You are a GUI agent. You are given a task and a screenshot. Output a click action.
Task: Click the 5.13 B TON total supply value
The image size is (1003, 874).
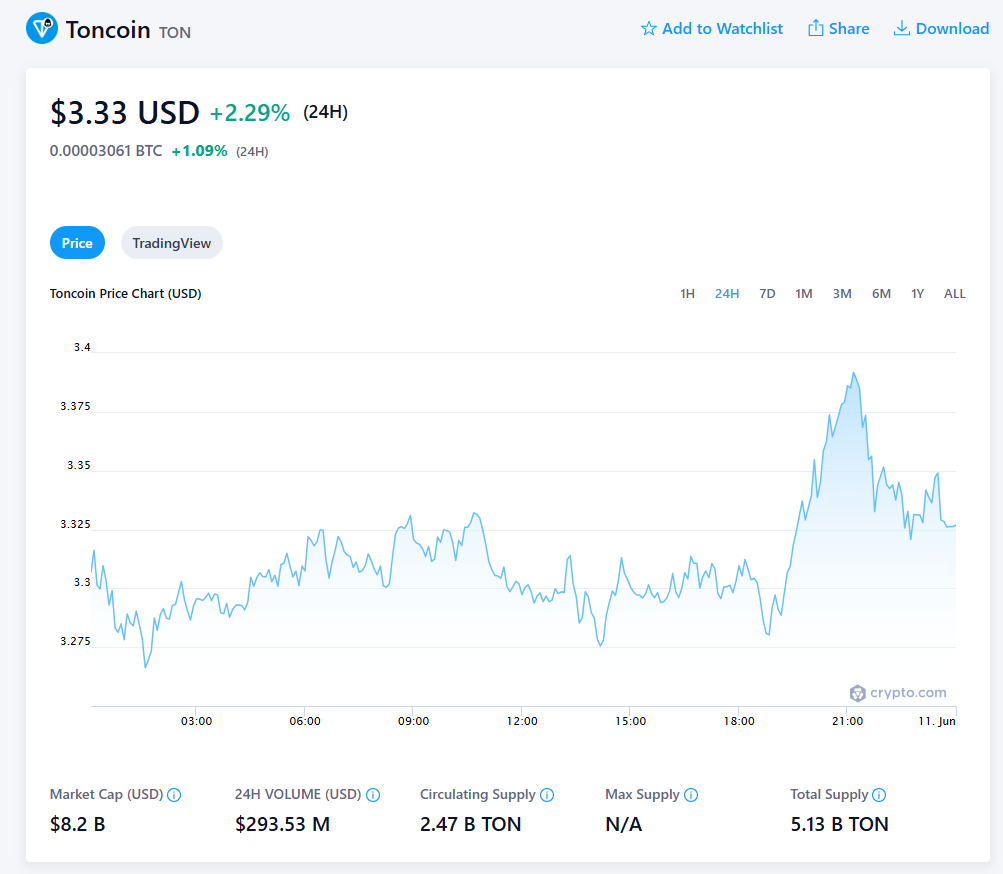pos(839,824)
